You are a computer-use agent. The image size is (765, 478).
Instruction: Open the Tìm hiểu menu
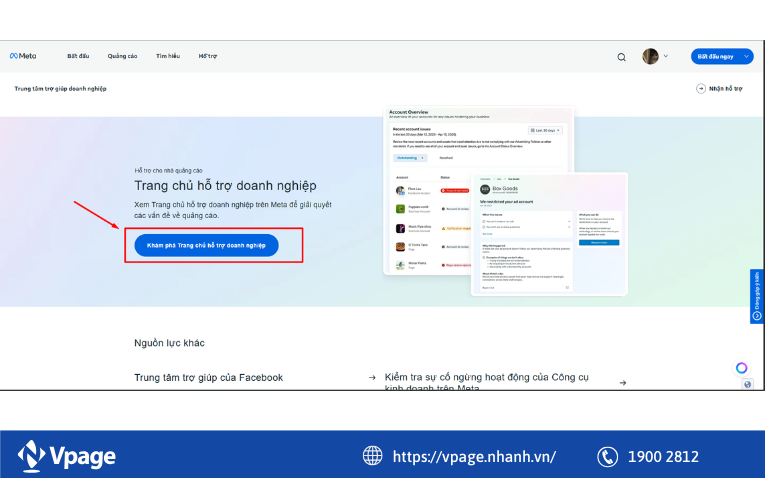pos(167,56)
